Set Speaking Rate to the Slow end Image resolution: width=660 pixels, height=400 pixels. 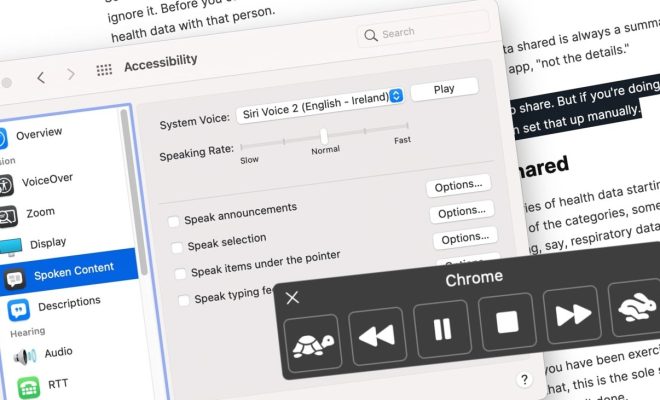(x=242, y=147)
